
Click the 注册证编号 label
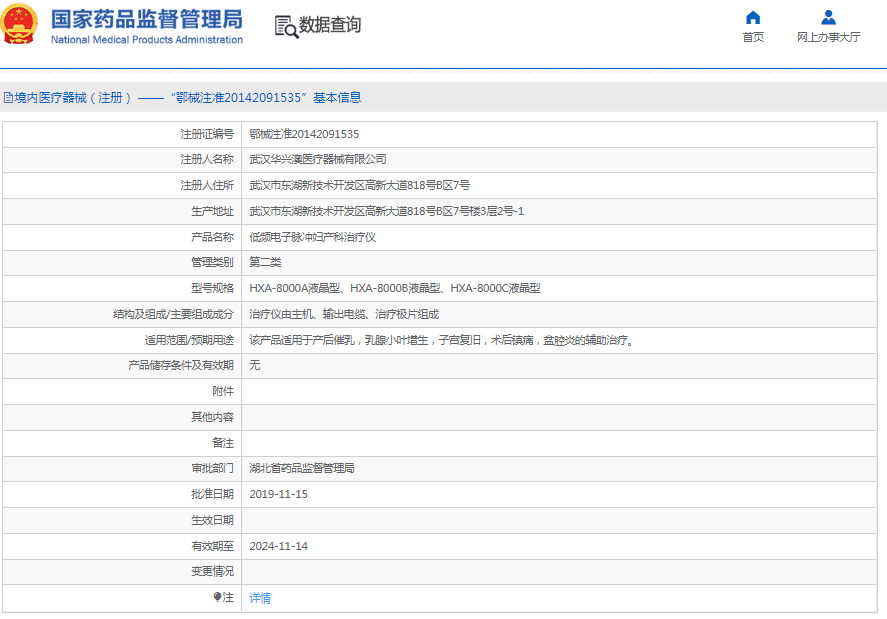coord(207,134)
